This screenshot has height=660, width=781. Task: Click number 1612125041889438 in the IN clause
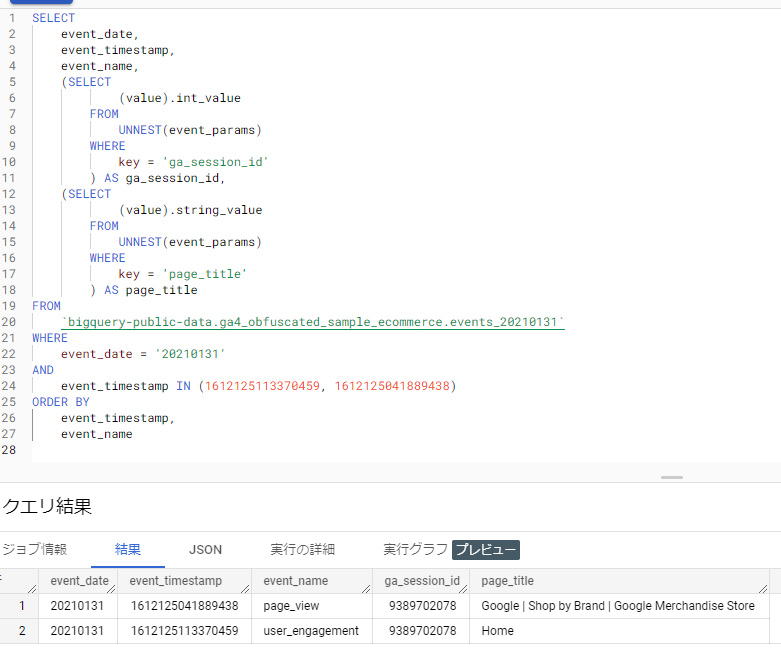pos(392,386)
